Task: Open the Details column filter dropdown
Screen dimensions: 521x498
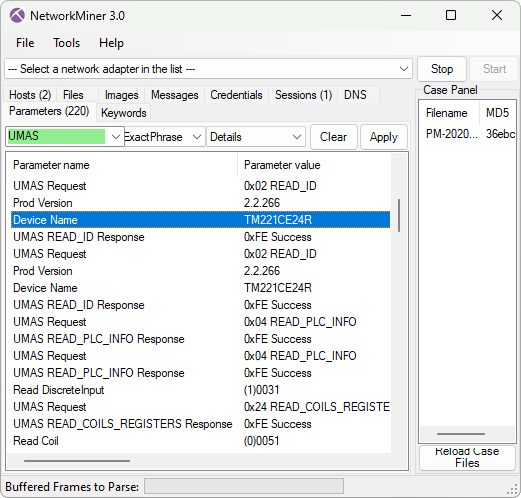Action: coord(256,137)
